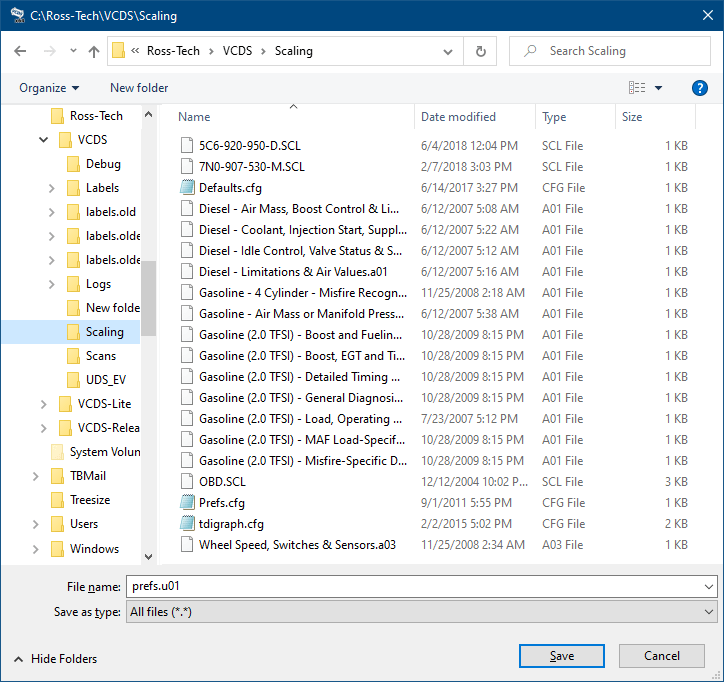724x682 pixels.
Task: Open the Help question mark icon
Action: coord(700,88)
